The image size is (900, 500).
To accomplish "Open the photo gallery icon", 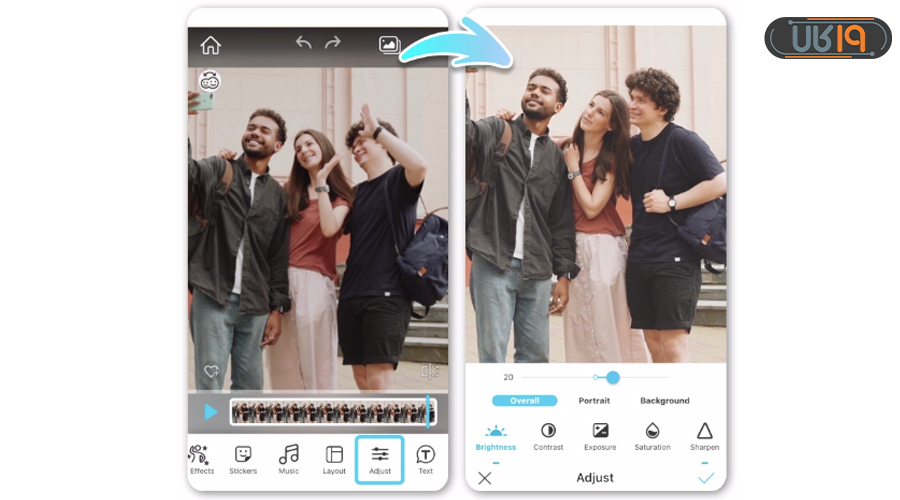I will click(x=389, y=45).
